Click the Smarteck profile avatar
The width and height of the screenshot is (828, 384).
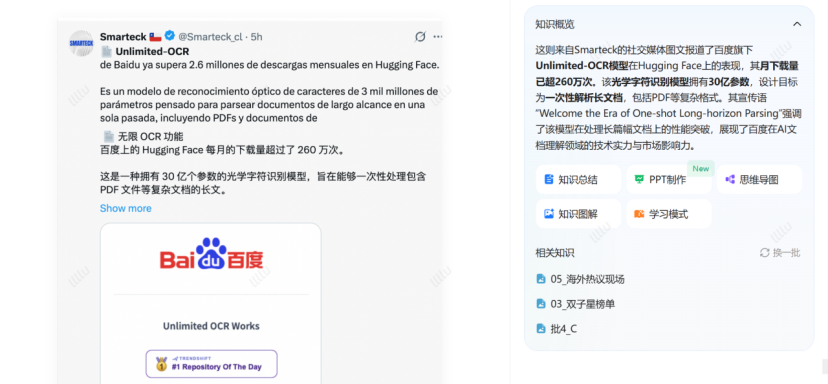point(81,43)
